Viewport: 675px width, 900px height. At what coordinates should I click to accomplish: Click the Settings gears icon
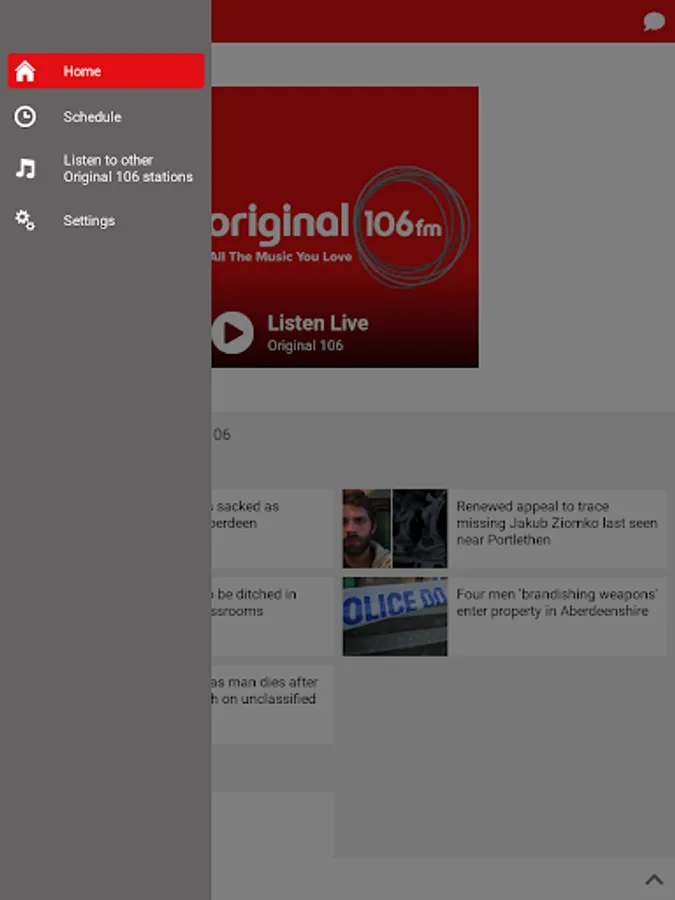point(25,220)
